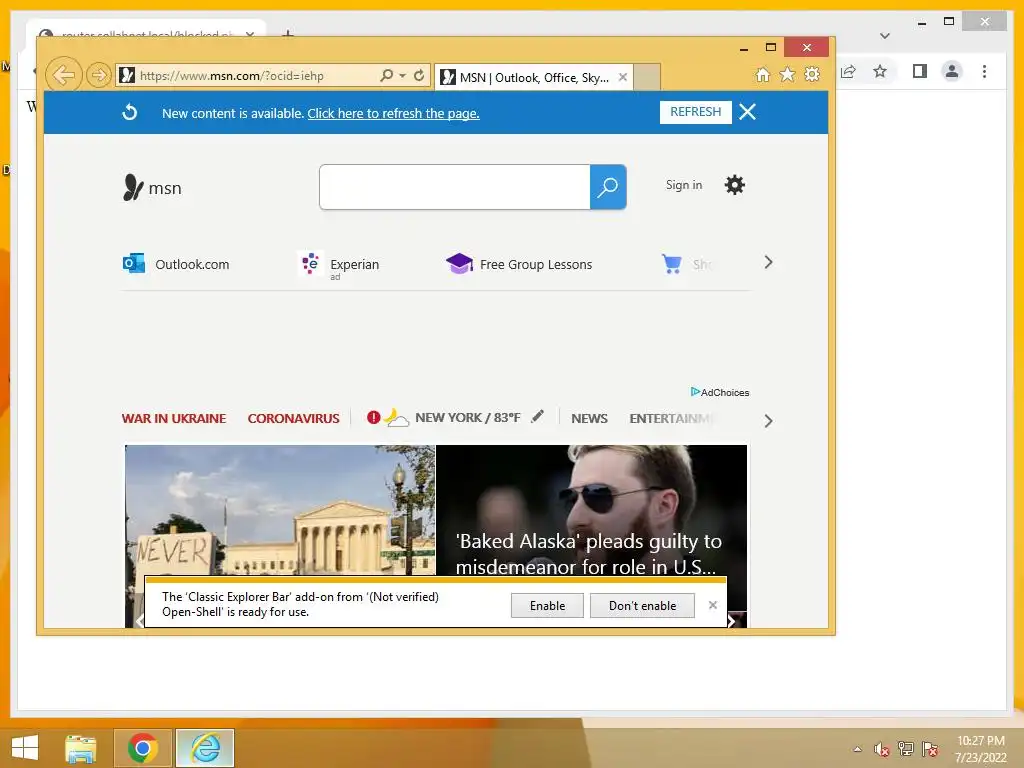Click Sign in on MSN
1024x768 pixels.
(x=684, y=185)
